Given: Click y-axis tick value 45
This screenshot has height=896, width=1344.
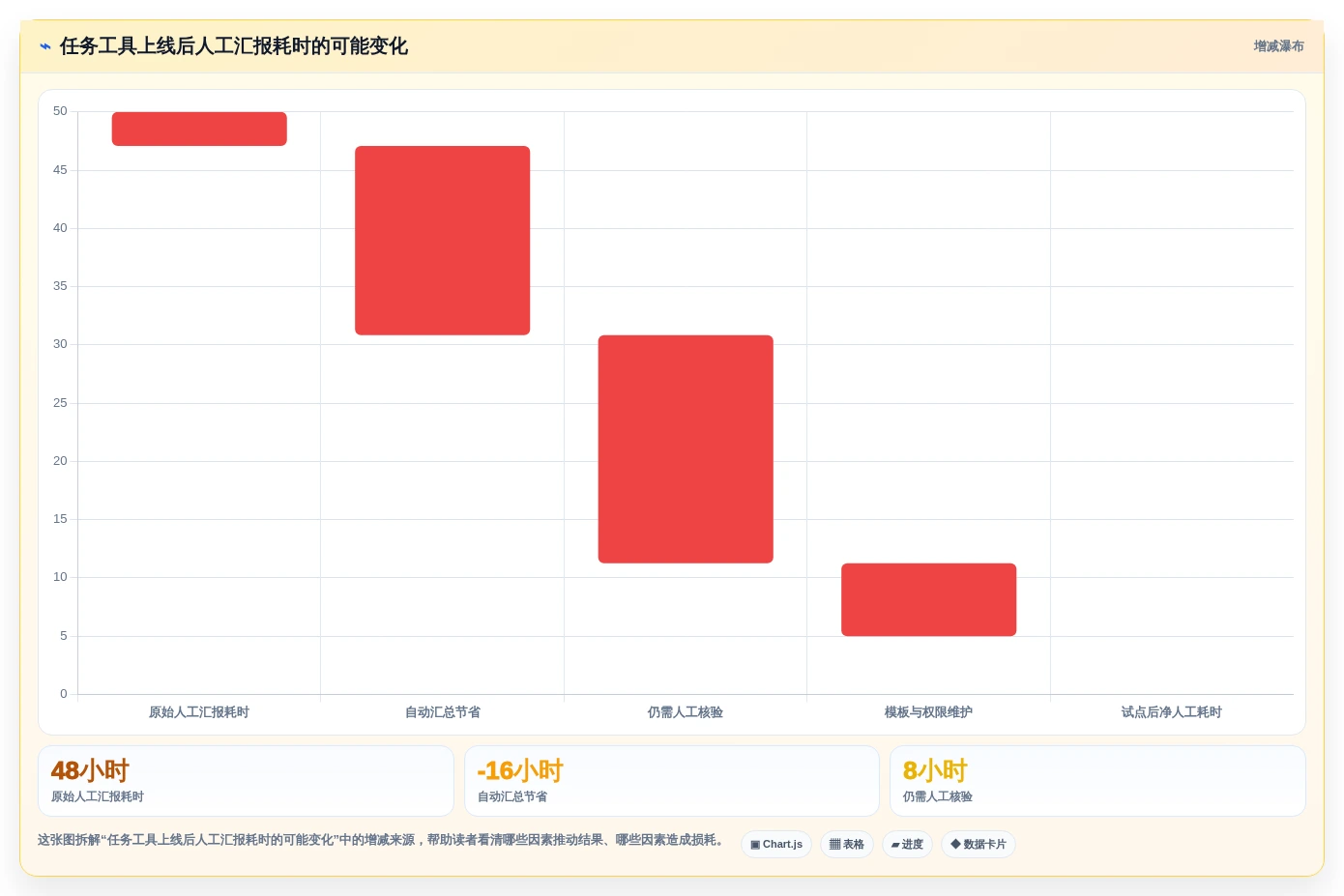Looking at the screenshot, I should 60,170.
